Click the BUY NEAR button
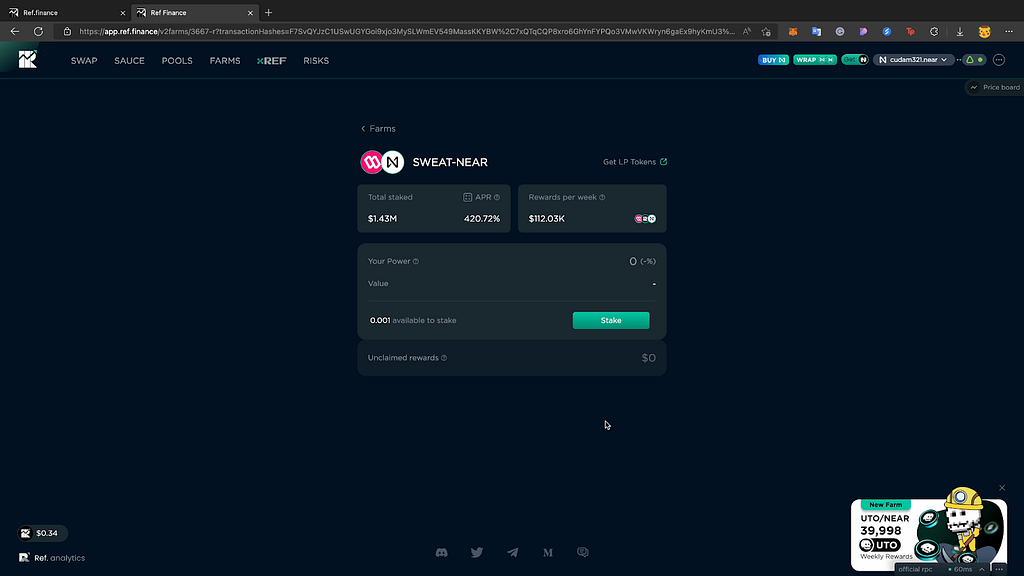 pos(773,60)
